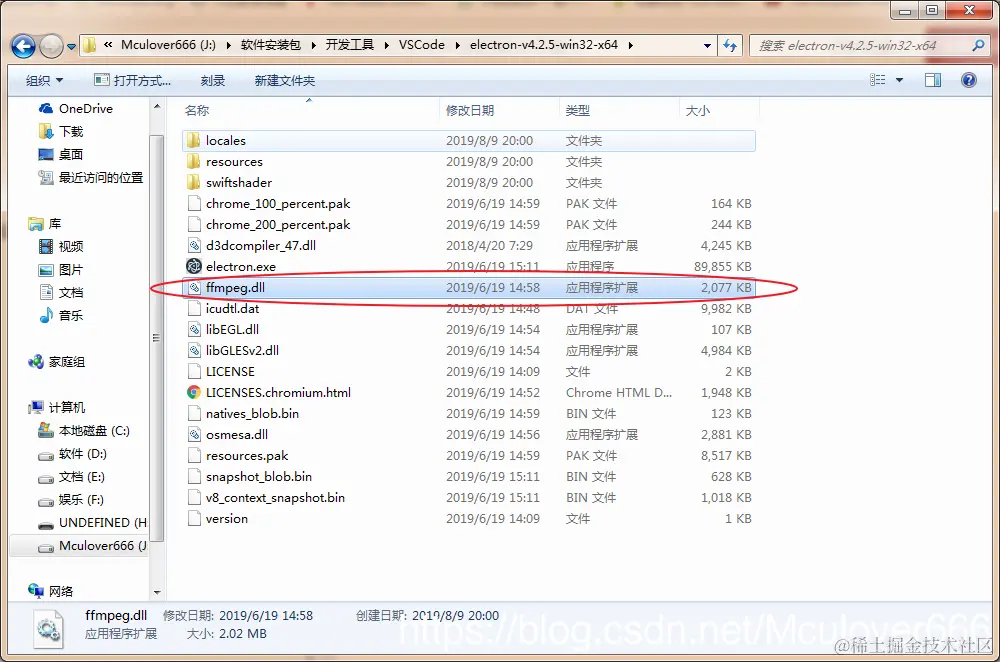Expand the arrow after VSCode breadcrumb
This screenshot has width=1000, height=662.
457,45
